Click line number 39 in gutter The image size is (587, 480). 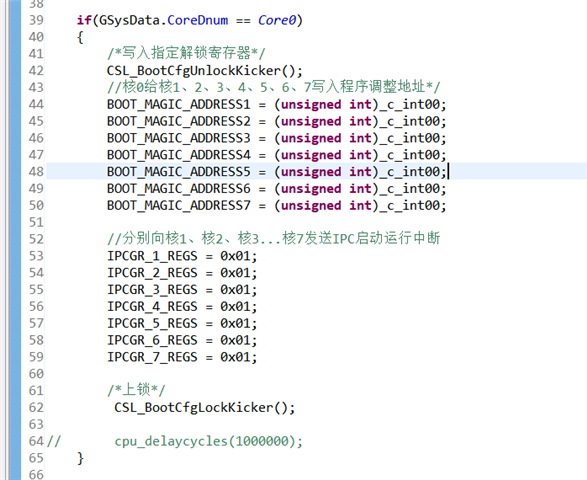pyautogui.click(x=36, y=20)
